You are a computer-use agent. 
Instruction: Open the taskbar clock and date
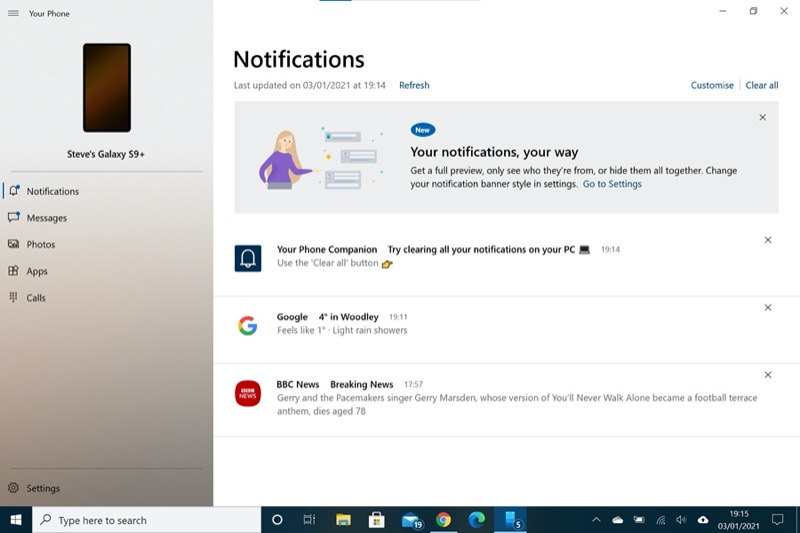coord(738,520)
